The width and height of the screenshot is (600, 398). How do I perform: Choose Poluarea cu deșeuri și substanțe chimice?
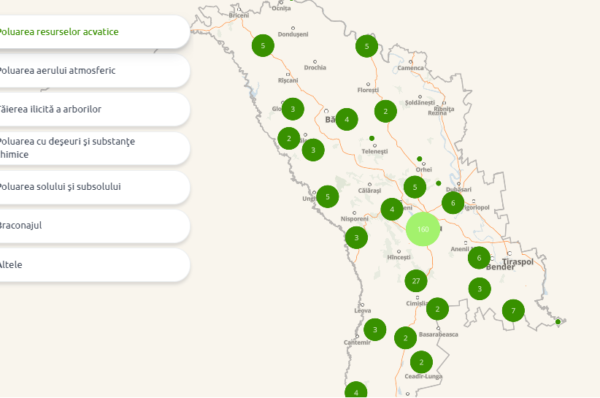tap(94, 148)
